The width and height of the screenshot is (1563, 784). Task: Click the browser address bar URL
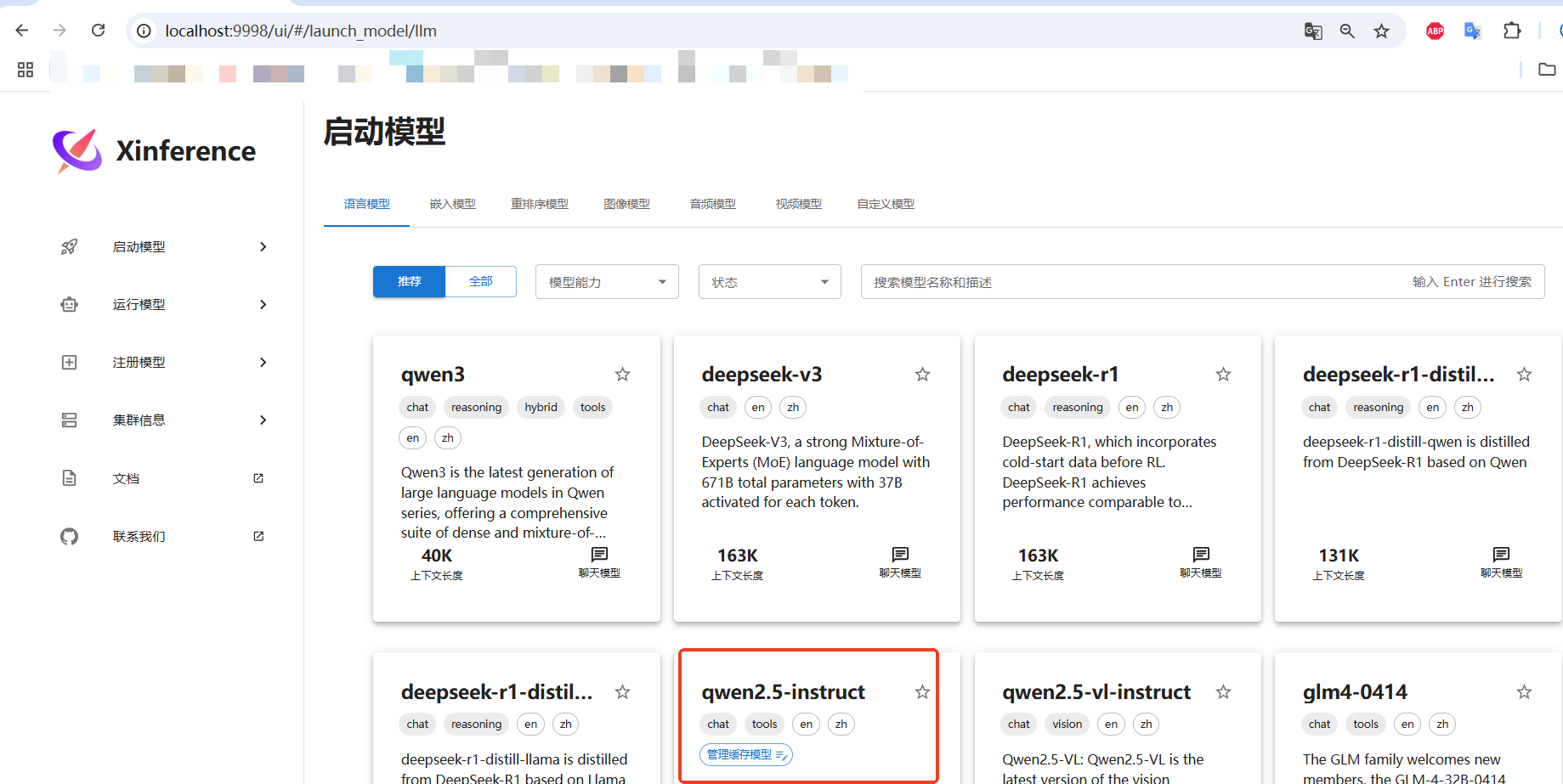(301, 31)
